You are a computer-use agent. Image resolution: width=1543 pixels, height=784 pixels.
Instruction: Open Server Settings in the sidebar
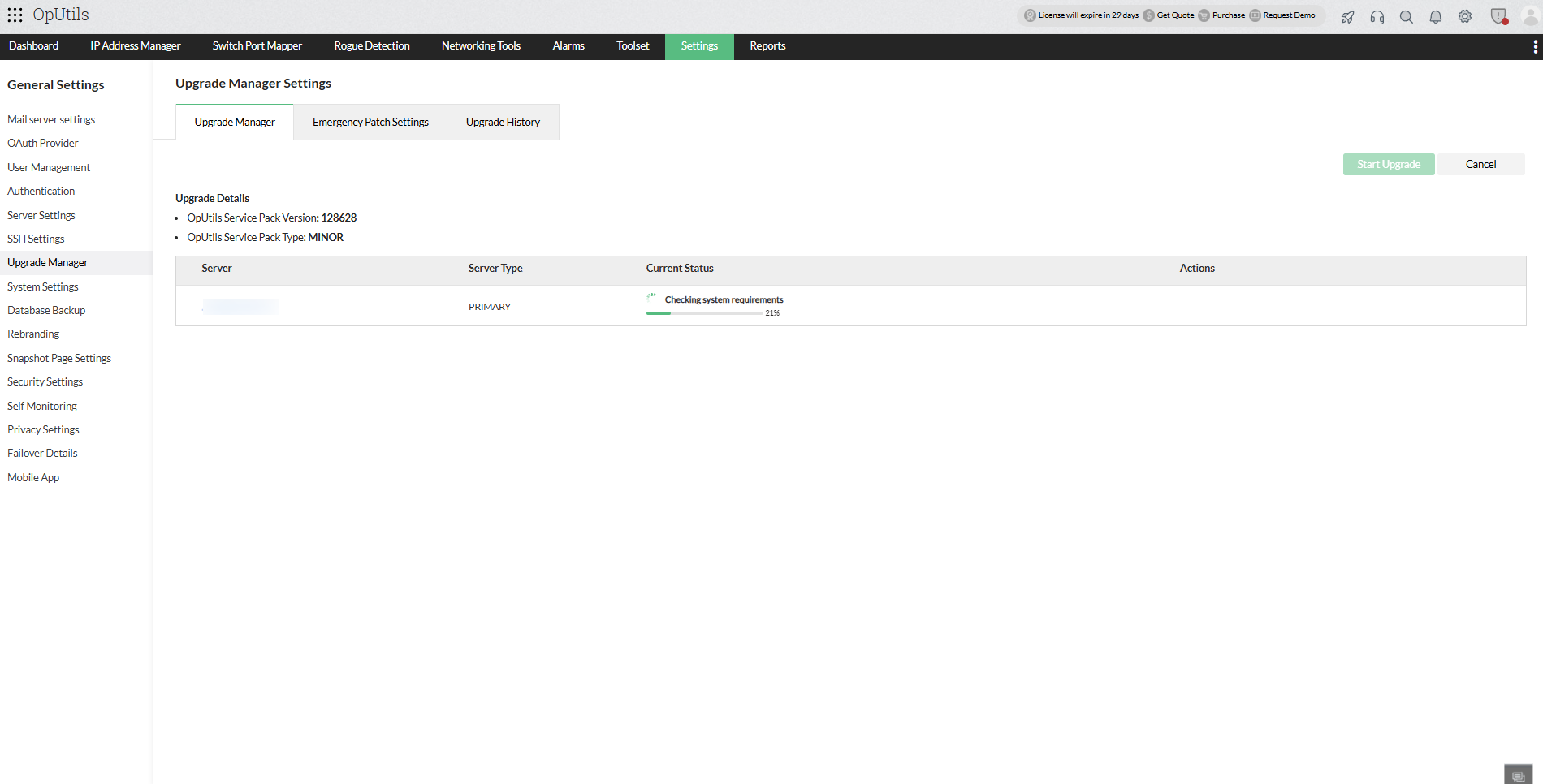tap(41, 216)
